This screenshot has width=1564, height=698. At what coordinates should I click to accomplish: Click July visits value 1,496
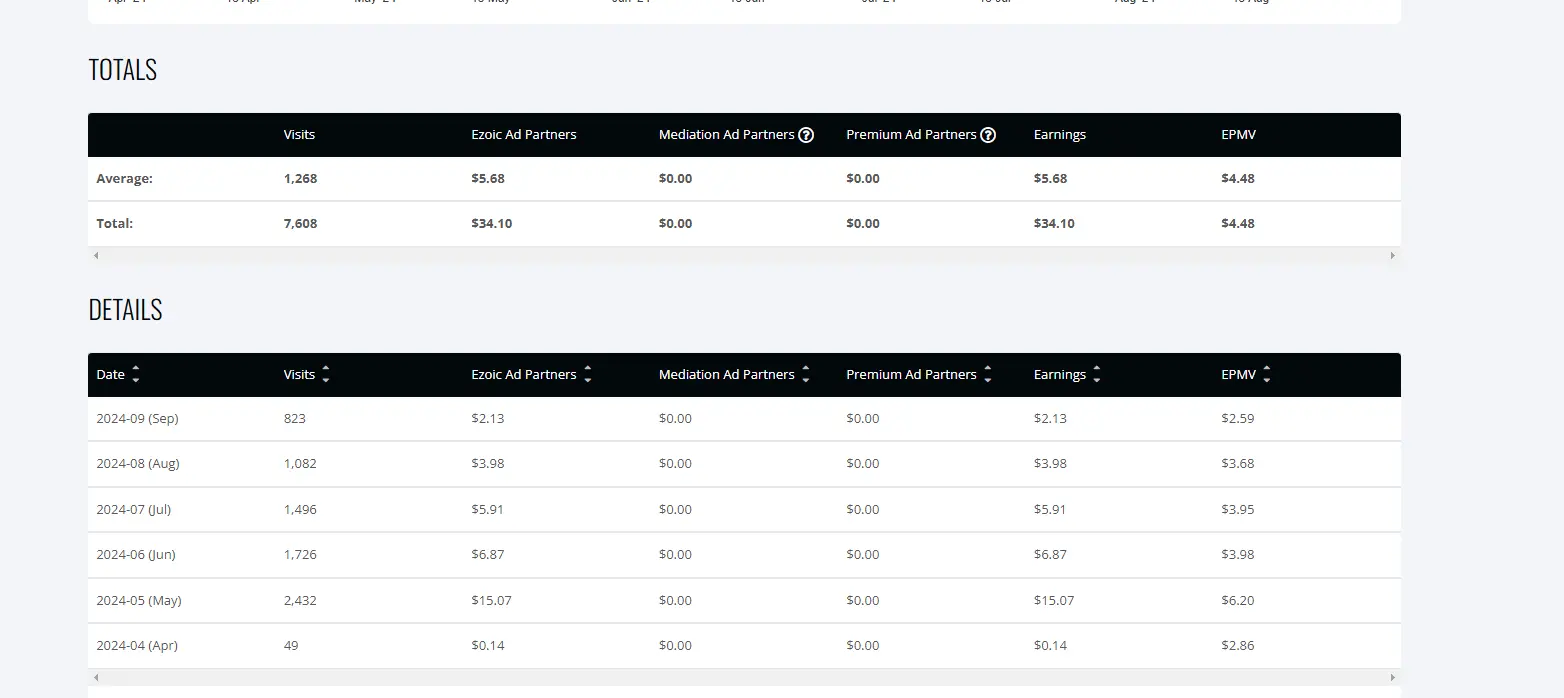click(x=300, y=510)
